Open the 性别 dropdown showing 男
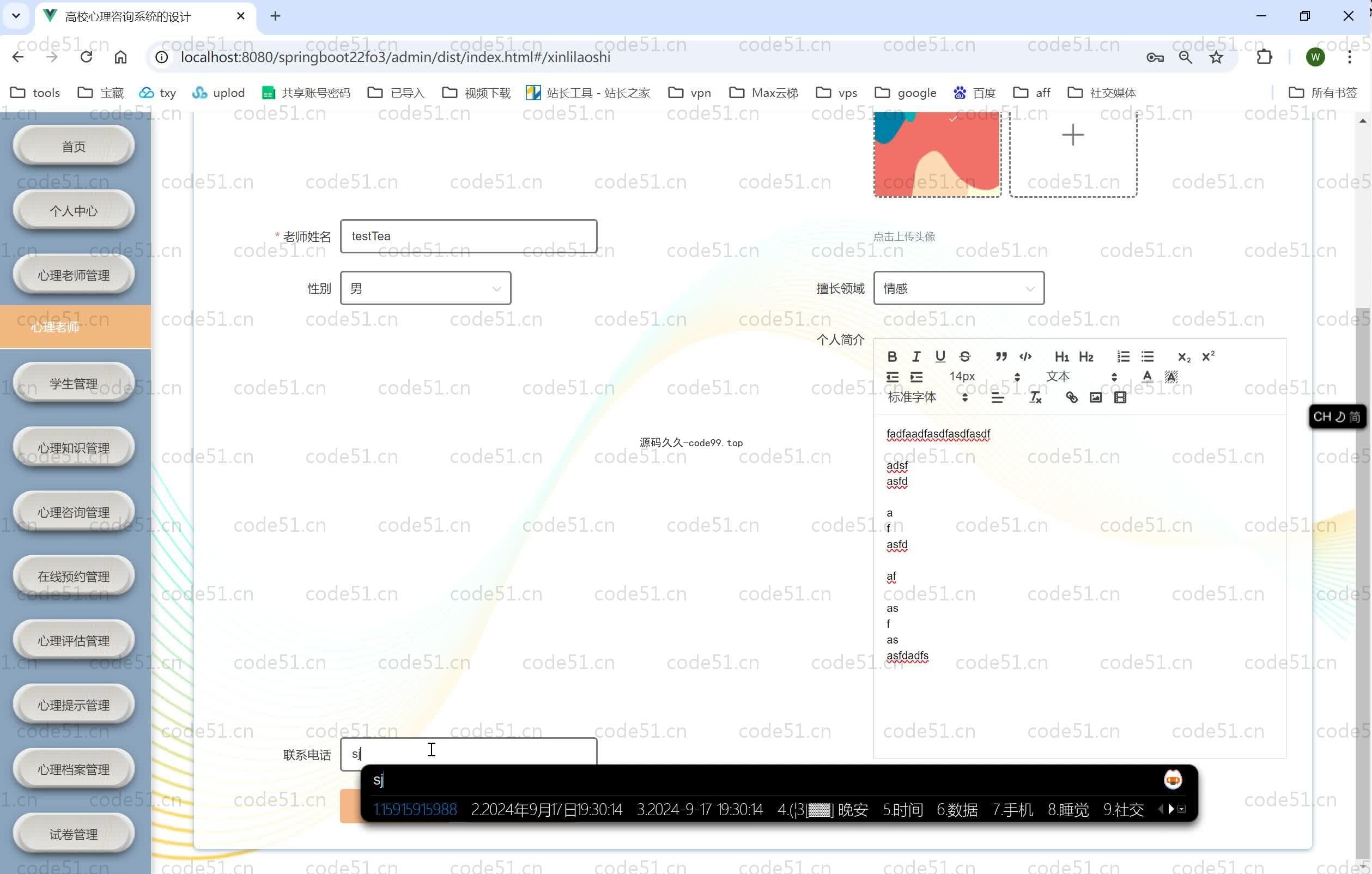Image resolution: width=1372 pixels, height=874 pixels. point(425,288)
